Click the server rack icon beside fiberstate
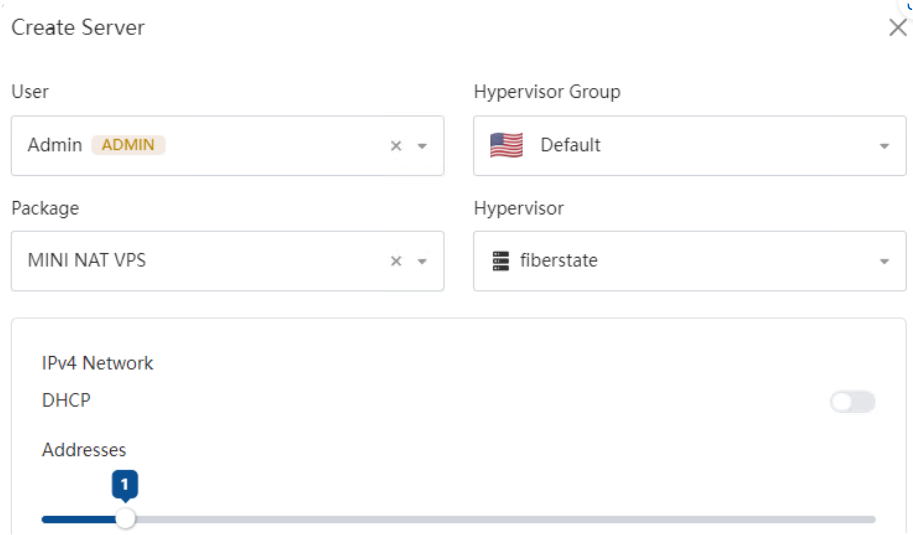 click(501, 261)
